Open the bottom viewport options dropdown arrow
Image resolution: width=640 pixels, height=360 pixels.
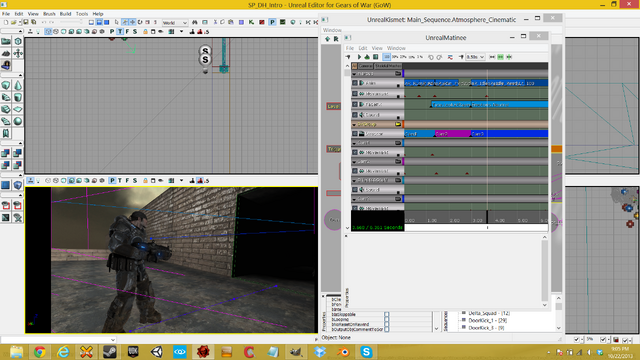point(181,180)
